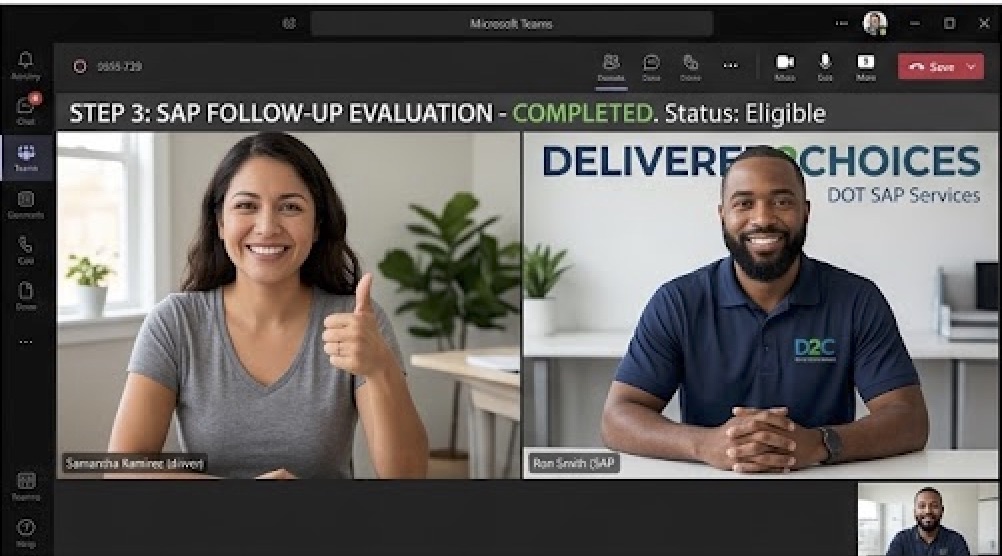Open the calendar icon below Teams in the sidebar
Viewport: 1002px width, 556px height.
click(26, 205)
